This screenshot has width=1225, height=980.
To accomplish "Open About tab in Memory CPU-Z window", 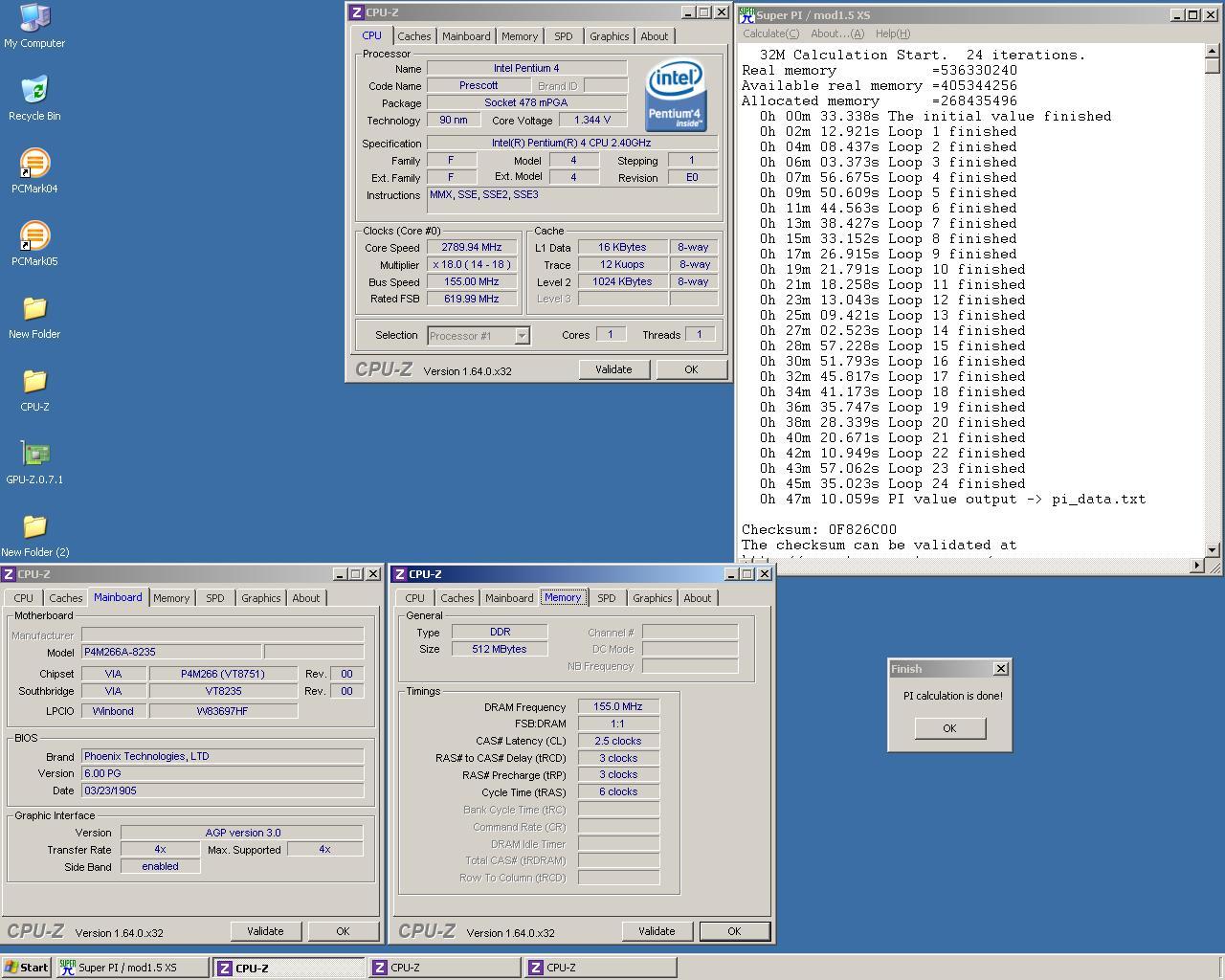I will coord(698,598).
